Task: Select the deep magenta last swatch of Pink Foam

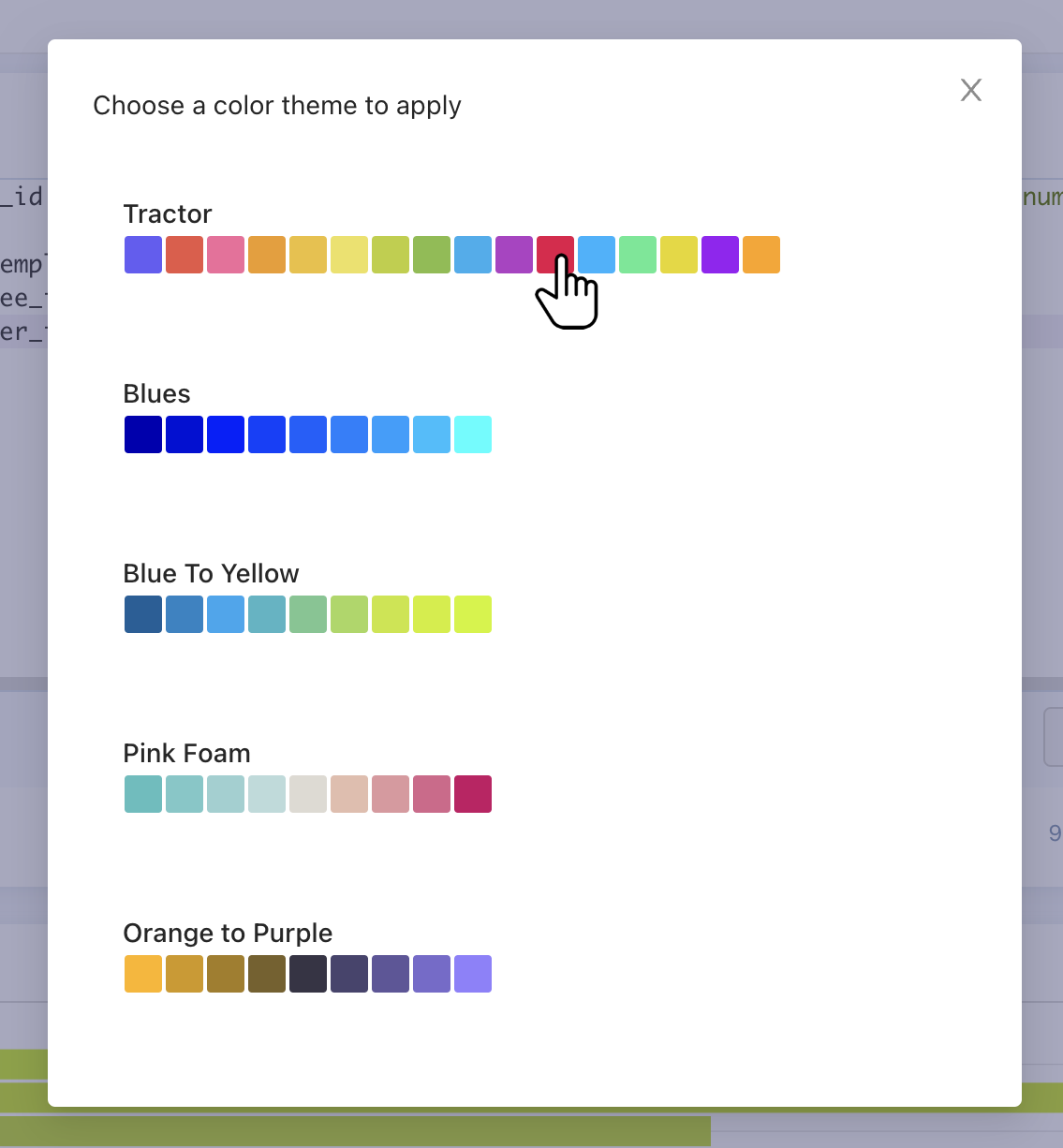Action: click(x=472, y=793)
